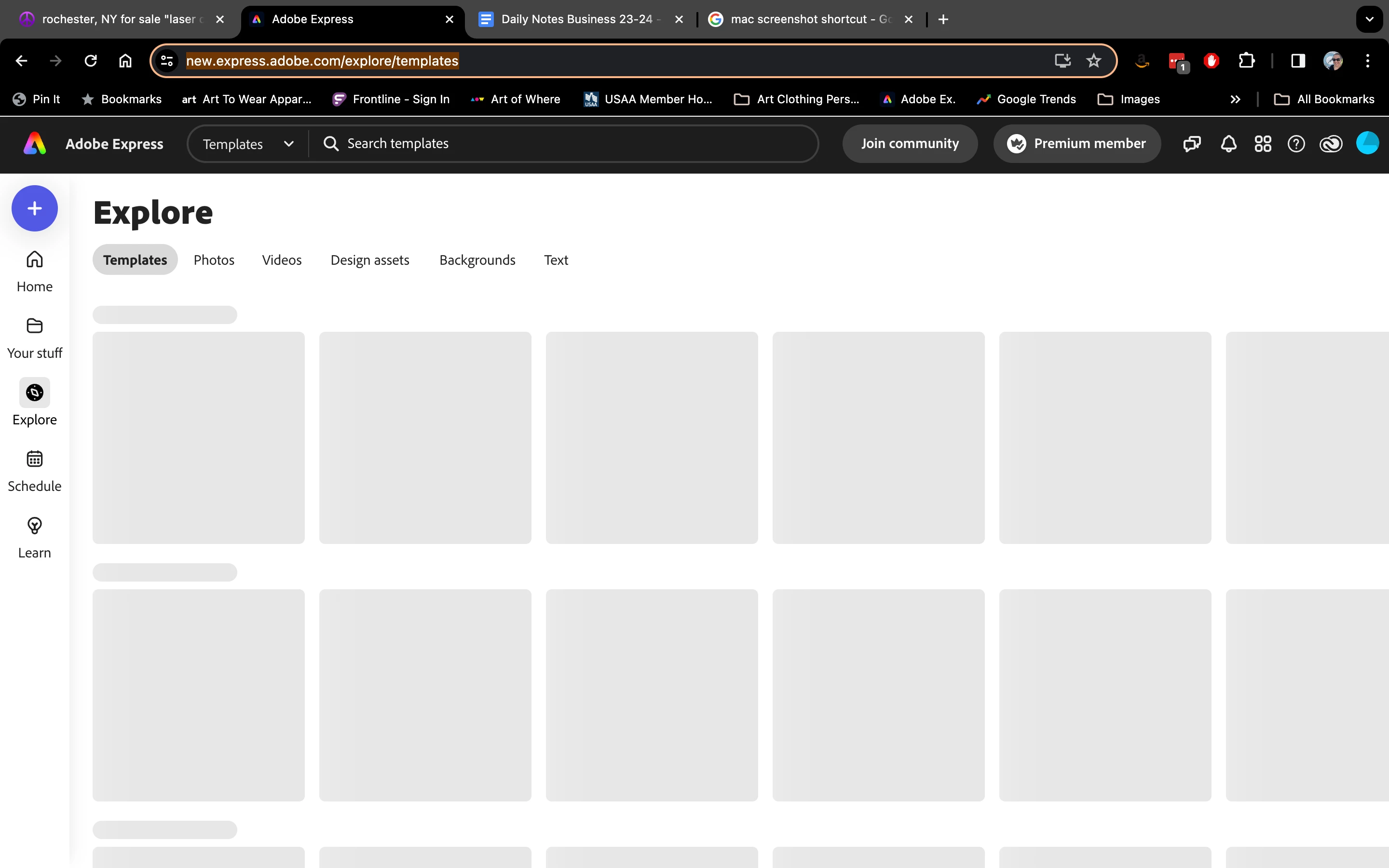Open the Extensions puzzle icon
The width and height of the screenshot is (1389, 868).
1246,61
